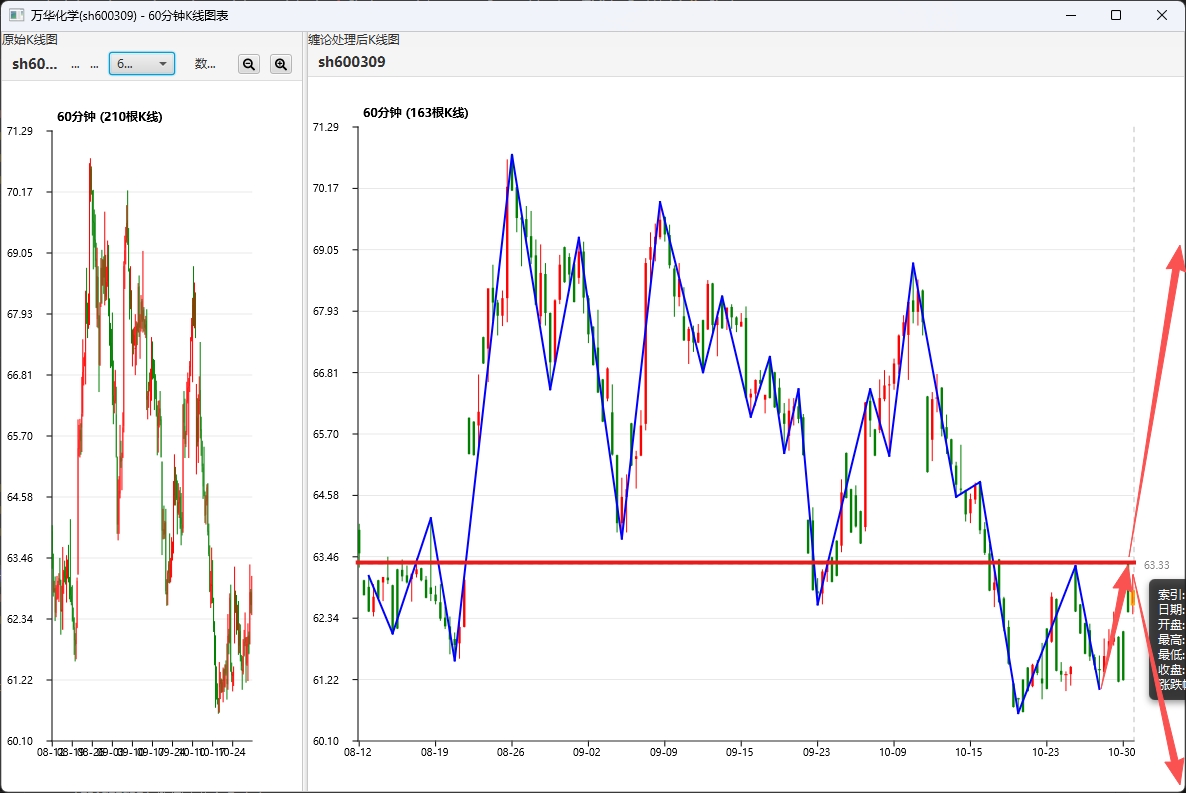
Task: Click the 67.93 price label on left chart
Action: click(x=20, y=314)
